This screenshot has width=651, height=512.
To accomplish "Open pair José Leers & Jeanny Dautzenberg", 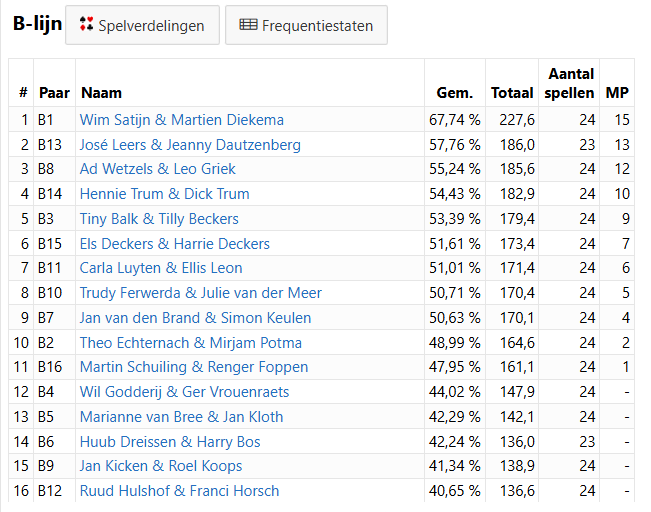I will click(x=190, y=145).
